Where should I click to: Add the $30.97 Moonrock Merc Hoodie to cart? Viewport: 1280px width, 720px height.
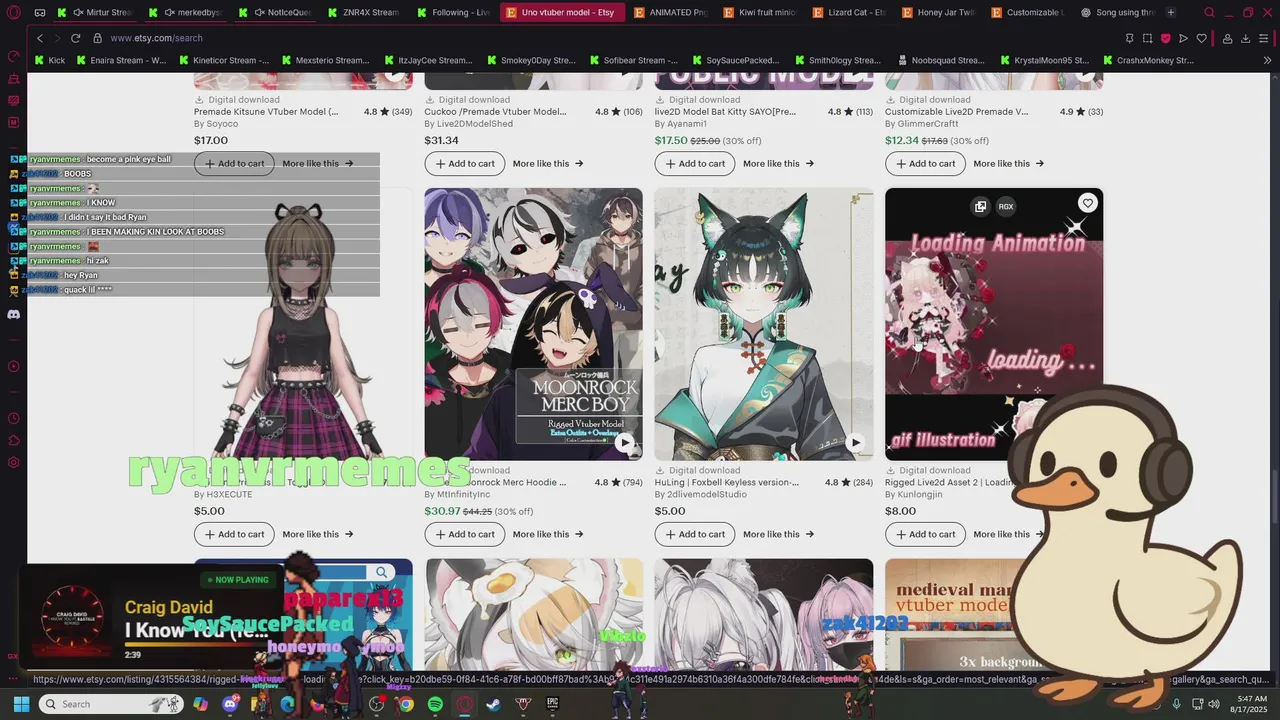tap(464, 534)
